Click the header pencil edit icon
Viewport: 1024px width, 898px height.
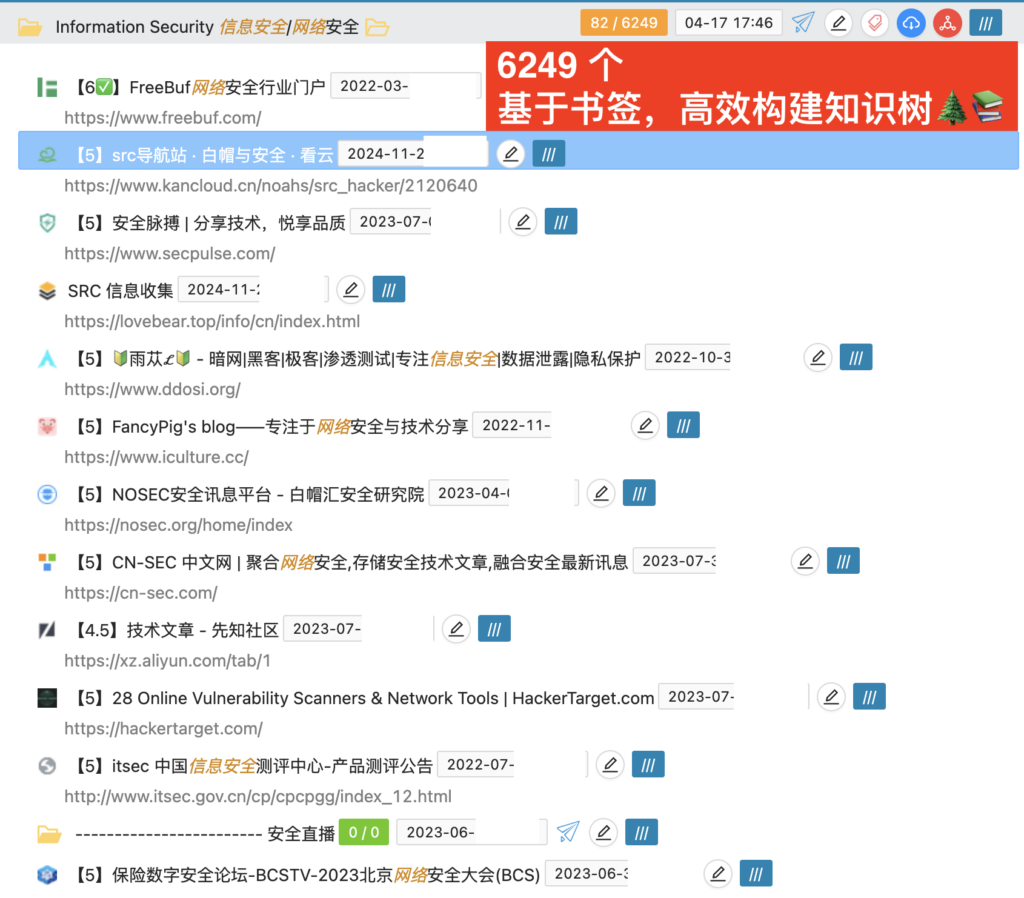(839, 24)
